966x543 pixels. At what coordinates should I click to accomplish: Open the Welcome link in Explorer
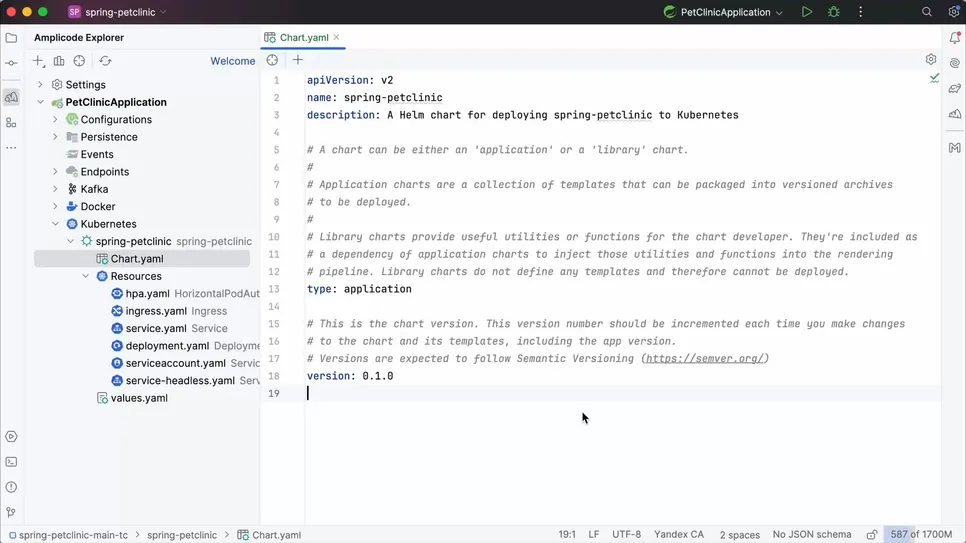[x=233, y=61]
